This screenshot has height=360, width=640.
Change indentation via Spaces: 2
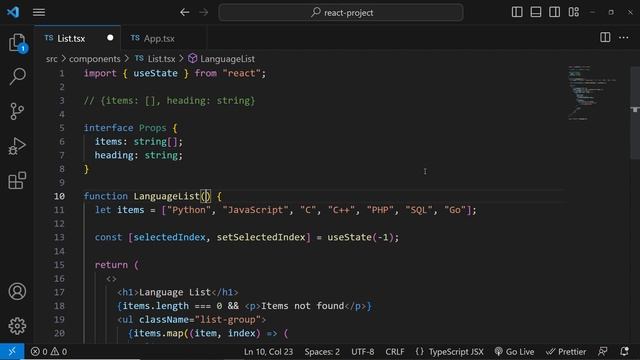click(x=322, y=351)
